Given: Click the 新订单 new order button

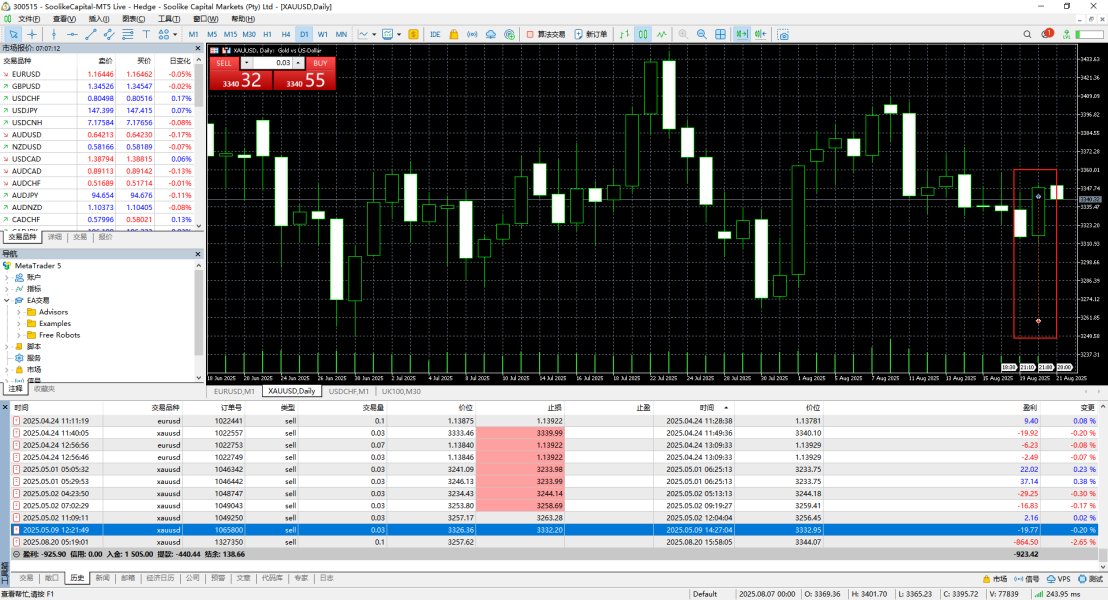Looking at the screenshot, I should 596,34.
